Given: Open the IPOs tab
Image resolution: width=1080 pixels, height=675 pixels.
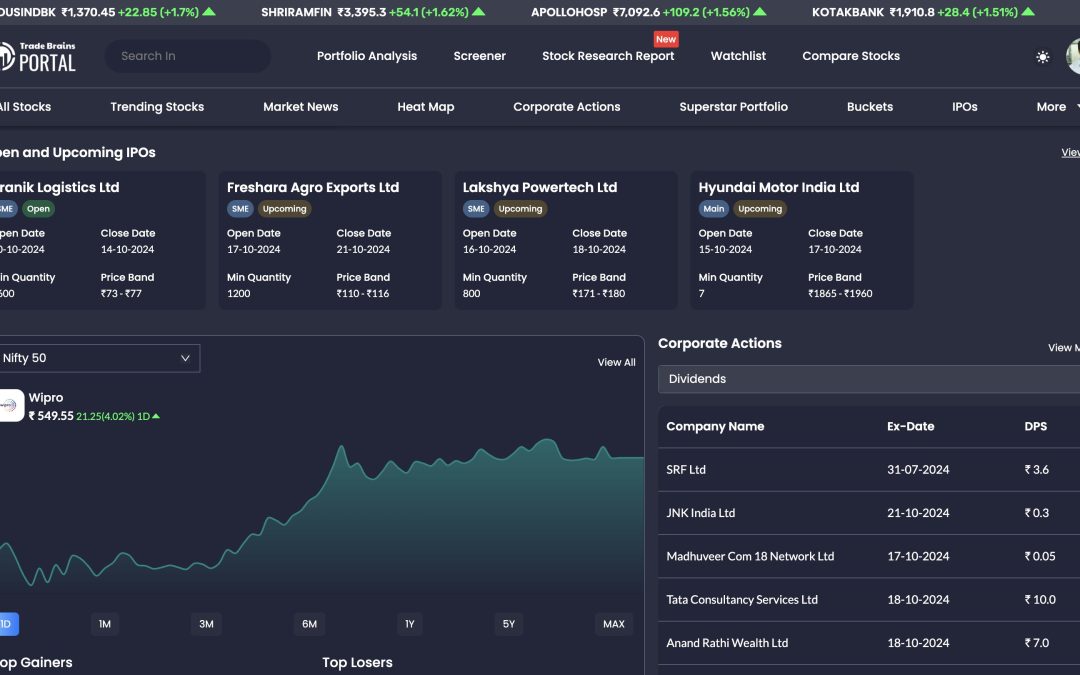Looking at the screenshot, I should tap(964, 107).
